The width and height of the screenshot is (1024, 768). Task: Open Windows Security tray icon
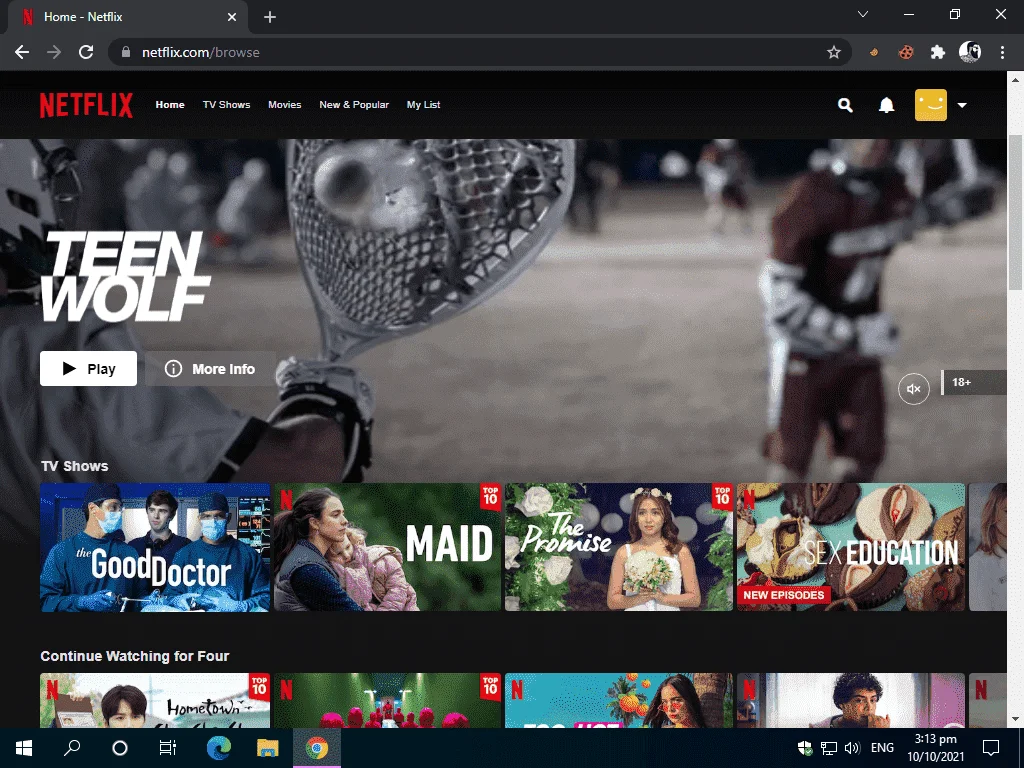pyautogui.click(x=805, y=748)
